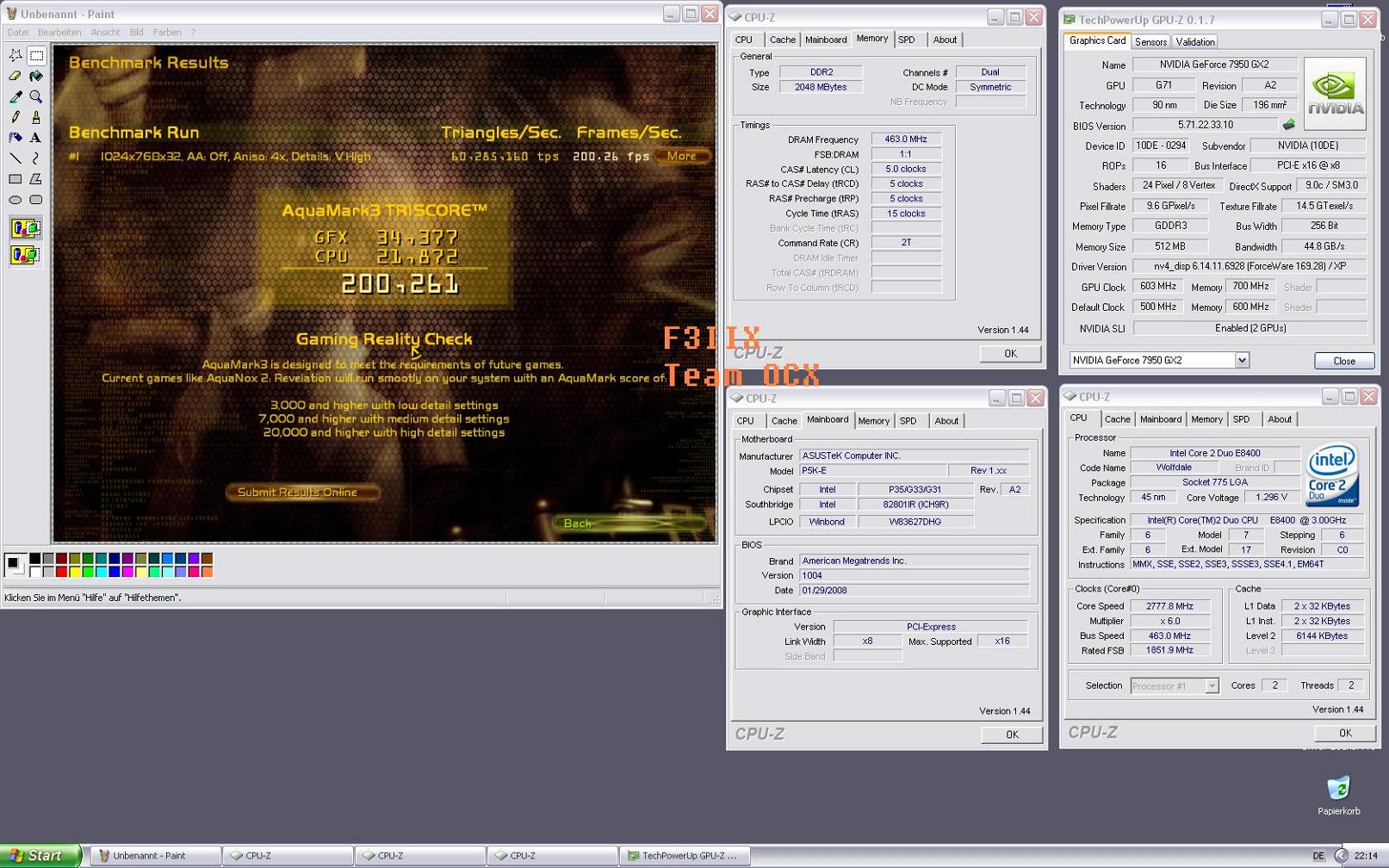Choose the Eraser tool in Paint
The width and height of the screenshot is (1389, 868).
click(x=16, y=76)
